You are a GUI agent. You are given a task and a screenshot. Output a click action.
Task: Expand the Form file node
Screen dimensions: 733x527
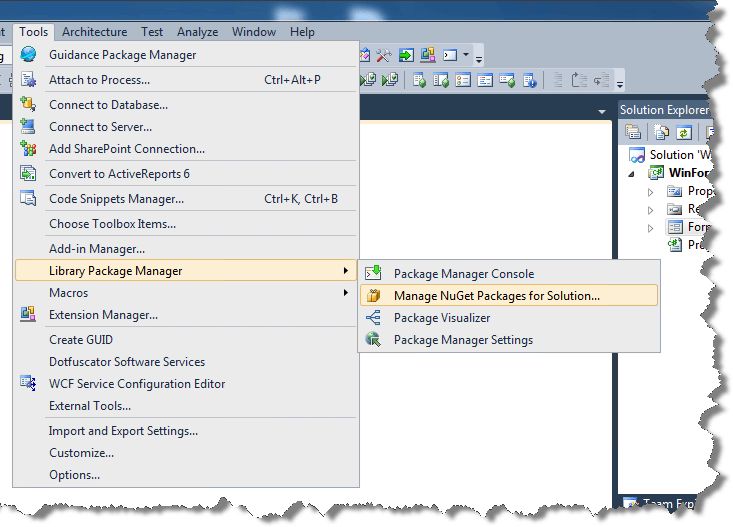click(x=650, y=228)
